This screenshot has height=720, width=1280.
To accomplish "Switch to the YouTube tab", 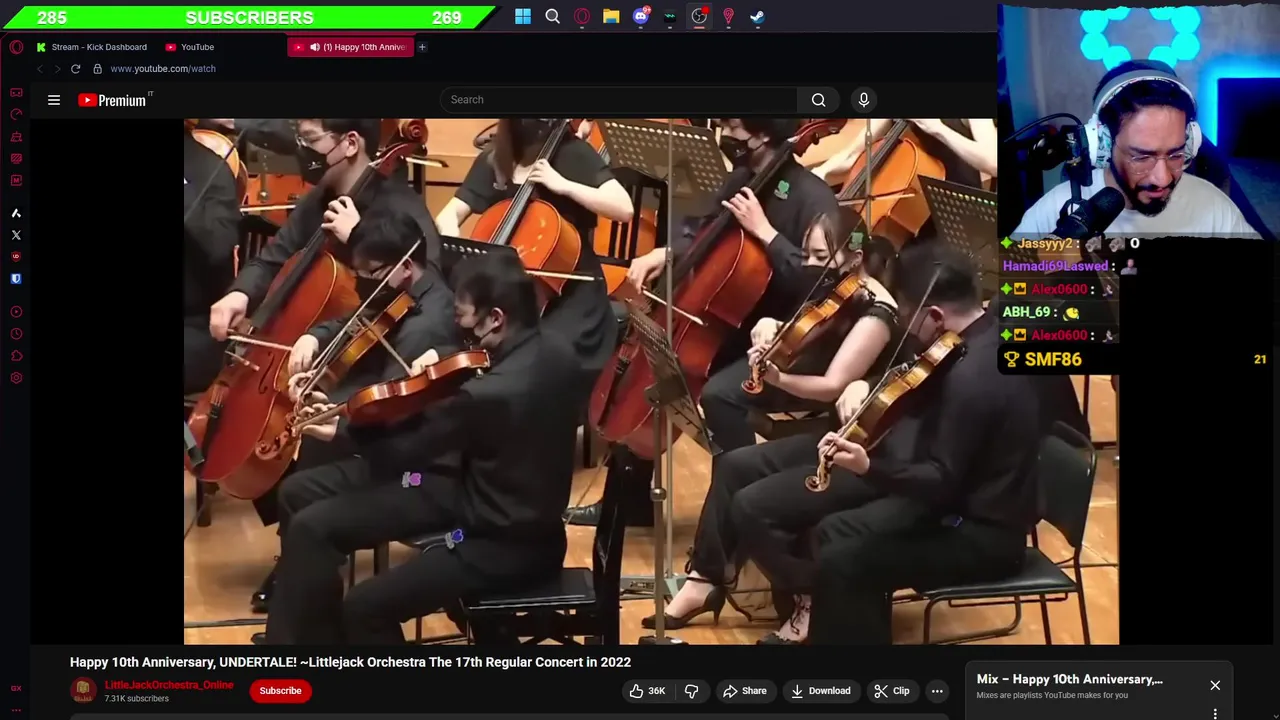I will (x=190, y=47).
